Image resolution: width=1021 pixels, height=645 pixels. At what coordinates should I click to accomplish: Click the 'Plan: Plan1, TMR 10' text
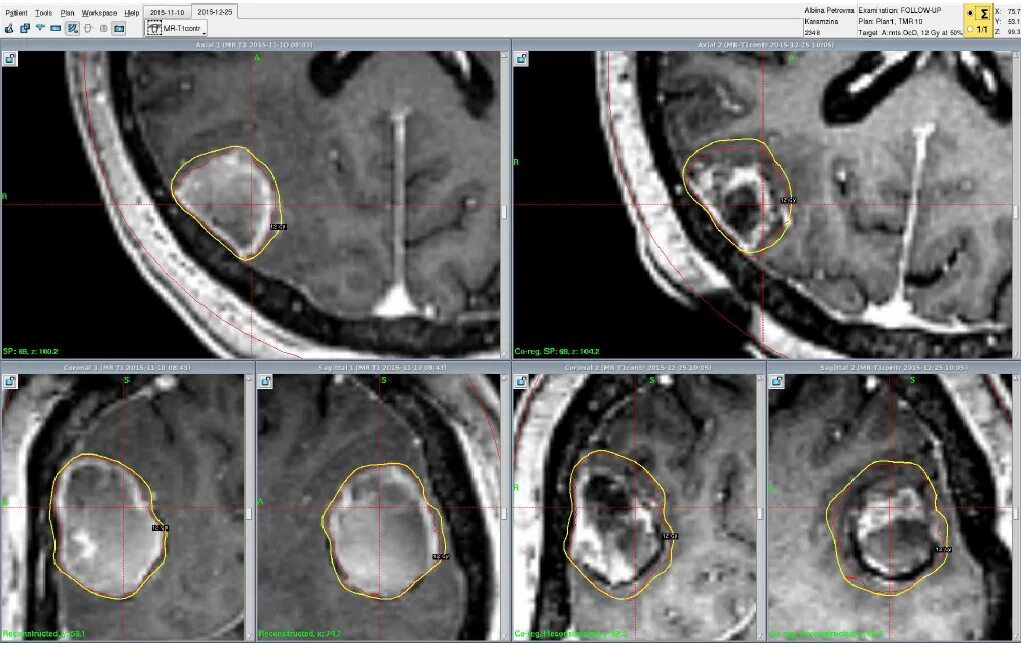(890, 21)
